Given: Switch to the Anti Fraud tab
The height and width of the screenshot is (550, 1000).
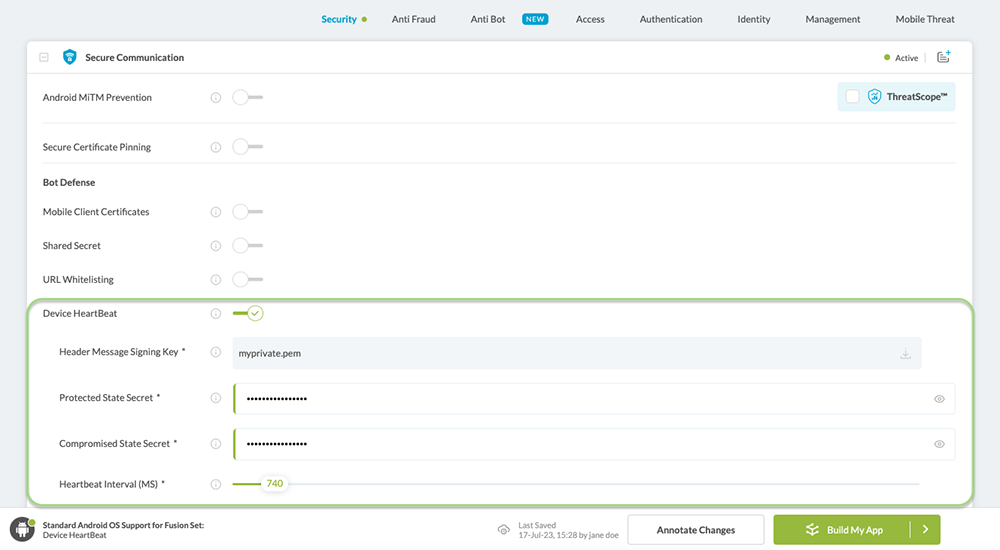Looking at the screenshot, I should [413, 19].
